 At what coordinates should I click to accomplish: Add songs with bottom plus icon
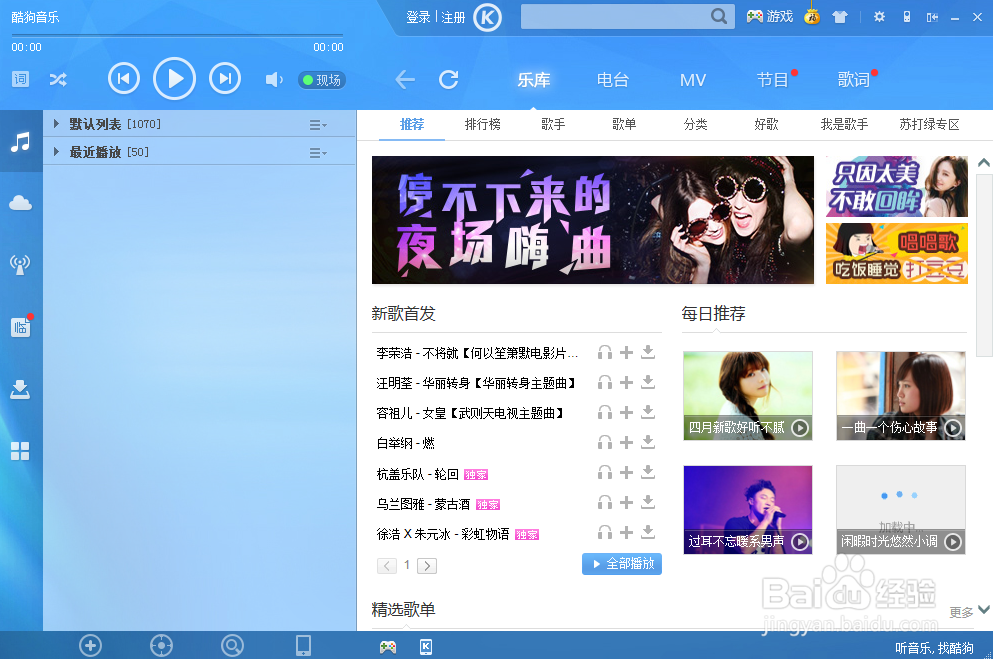(91, 646)
